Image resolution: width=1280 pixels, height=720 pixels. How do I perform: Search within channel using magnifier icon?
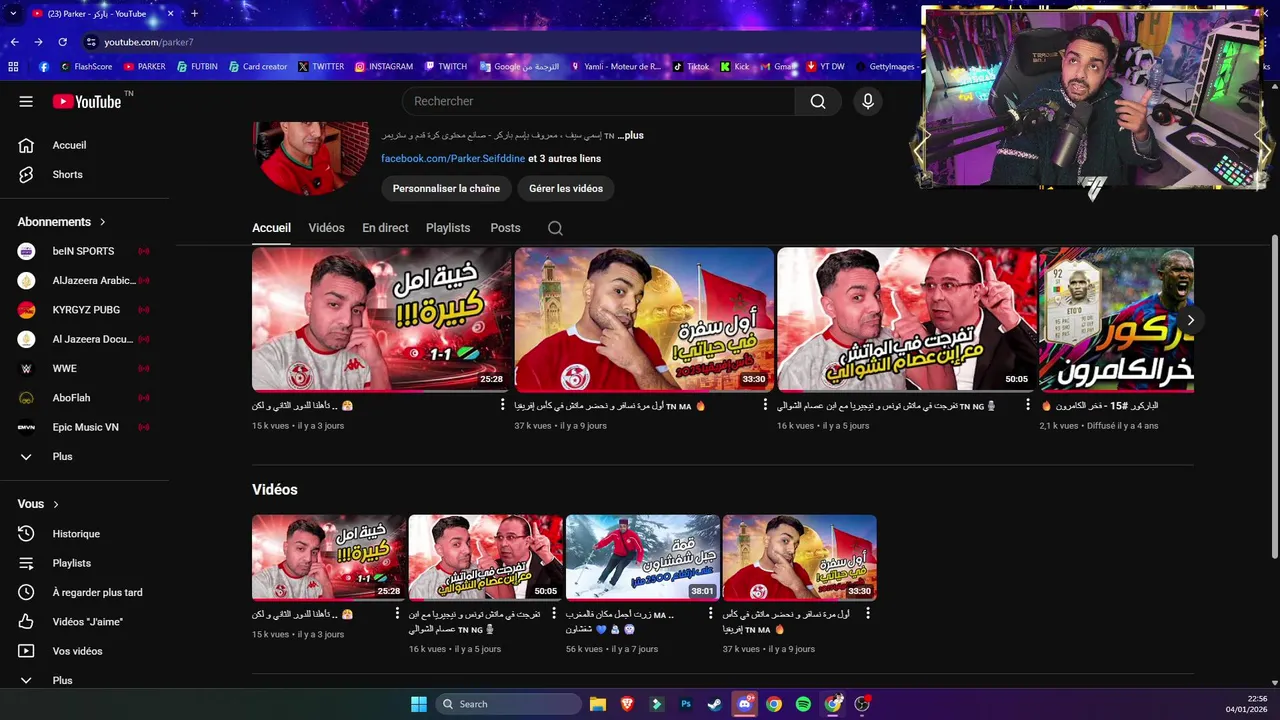(555, 228)
